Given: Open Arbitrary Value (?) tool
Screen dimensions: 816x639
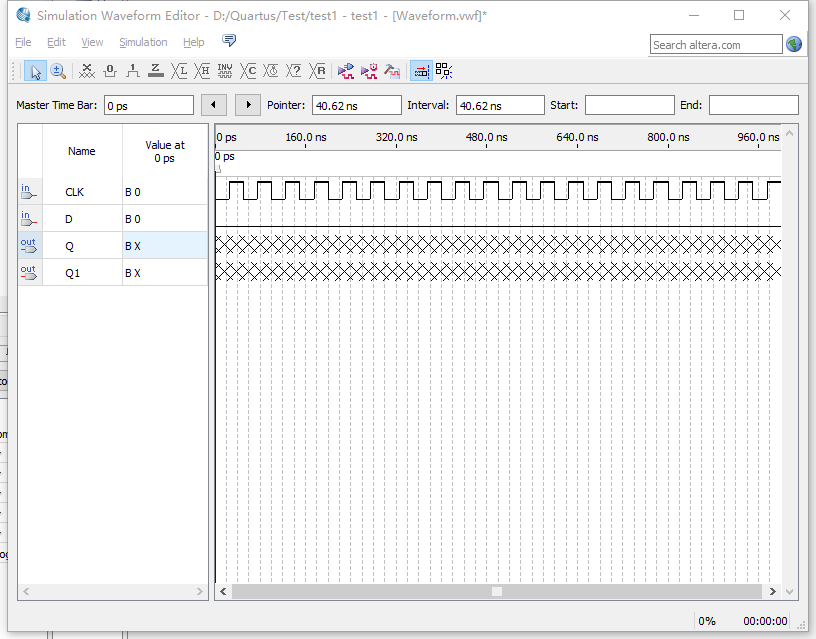Looking at the screenshot, I should click(x=294, y=71).
